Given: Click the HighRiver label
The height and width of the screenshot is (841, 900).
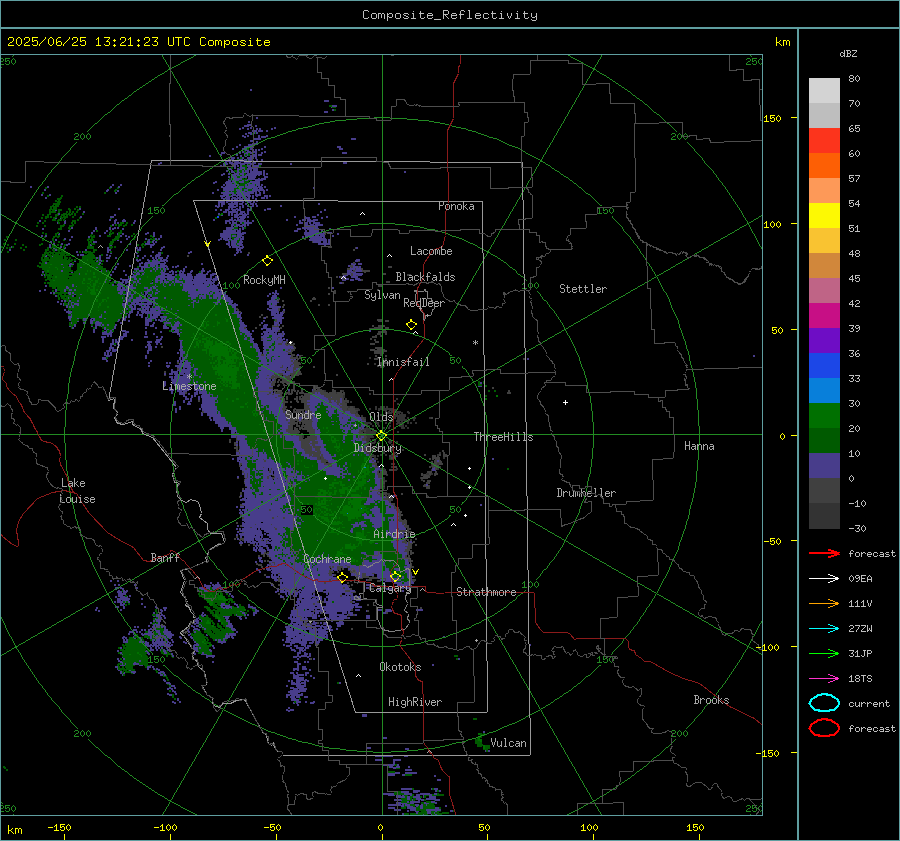Looking at the screenshot, I should click(x=415, y=702).
